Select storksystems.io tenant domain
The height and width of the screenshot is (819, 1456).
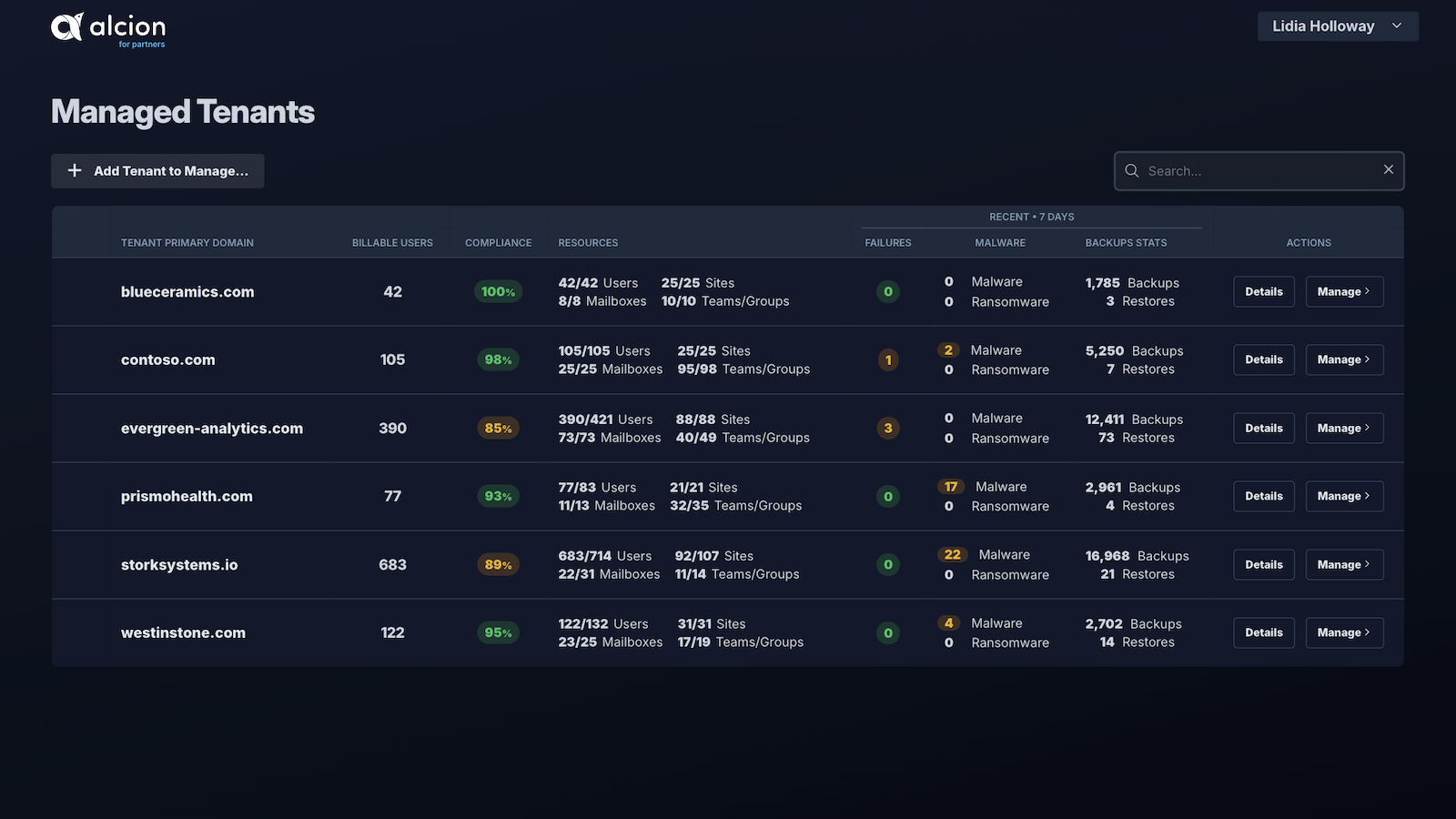tap(179, 565)
